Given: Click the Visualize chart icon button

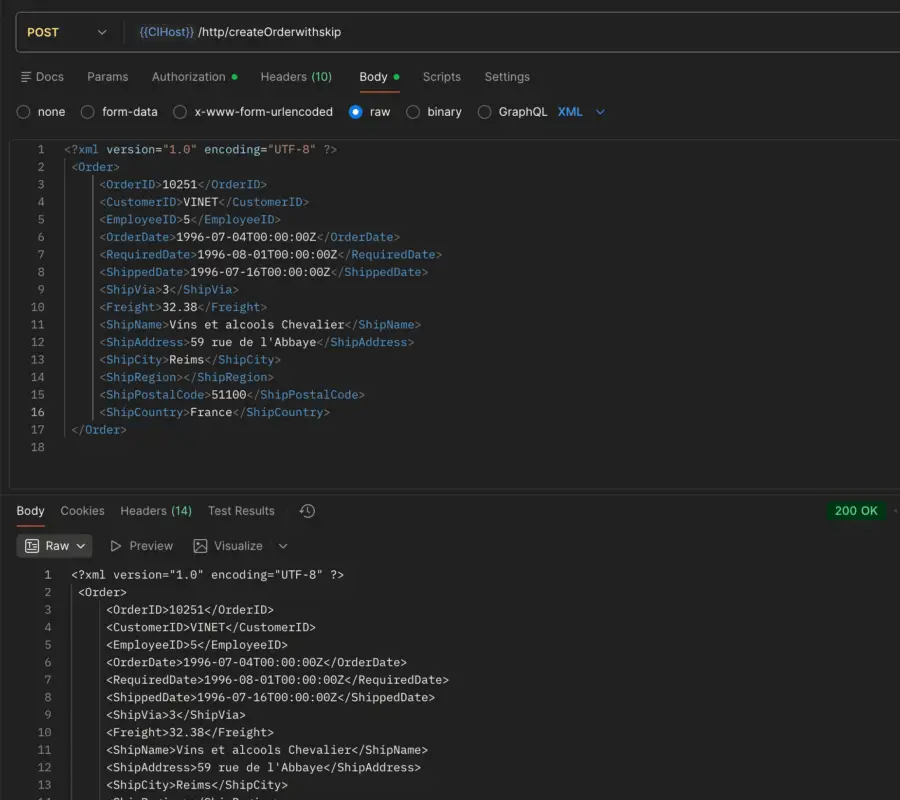Looking at the screenshot, I should point(228,546).
